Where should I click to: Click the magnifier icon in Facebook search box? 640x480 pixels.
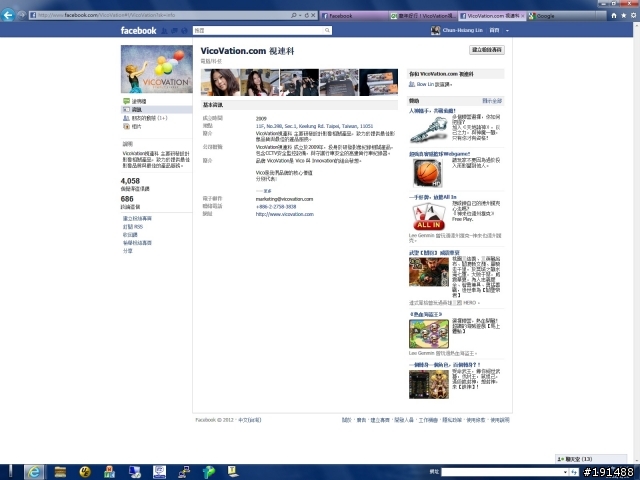[x=327, y=30]
